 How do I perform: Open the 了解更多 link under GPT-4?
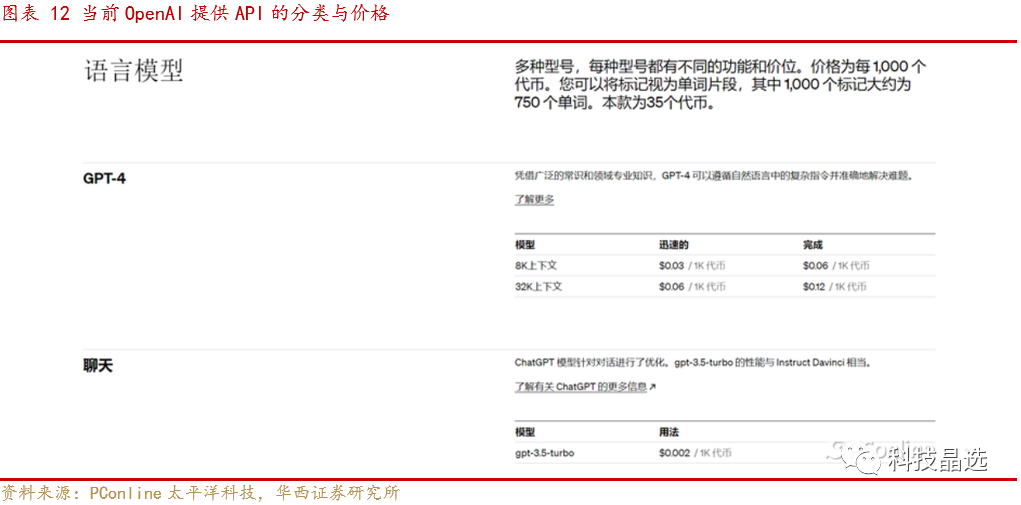(x=534, y=200)
